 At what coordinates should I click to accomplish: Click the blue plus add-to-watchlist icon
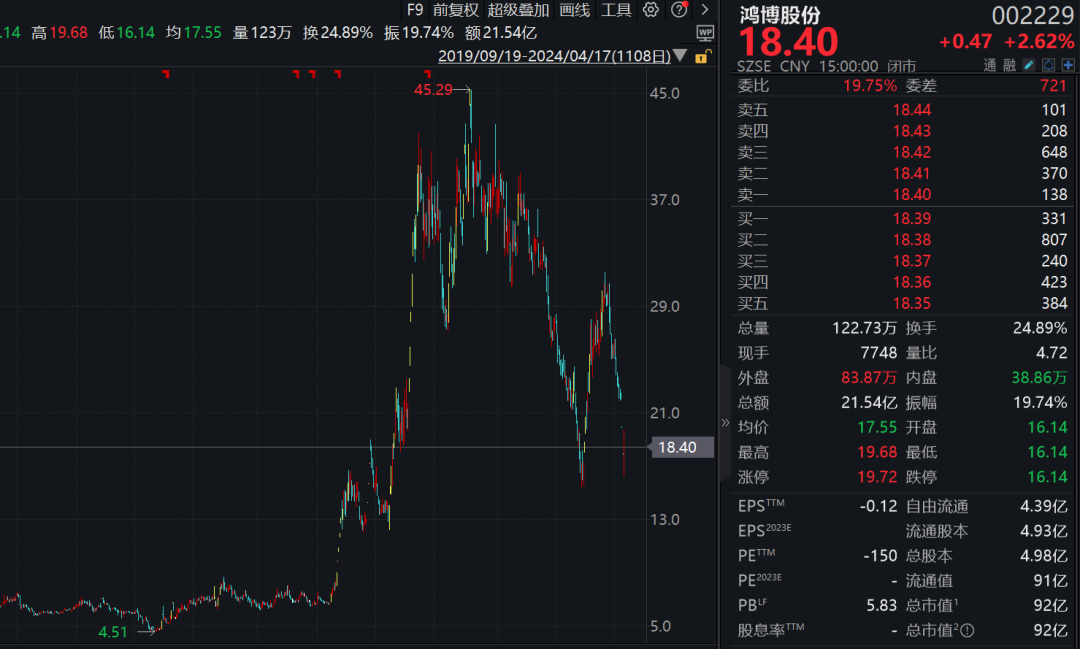(1067, 66)
